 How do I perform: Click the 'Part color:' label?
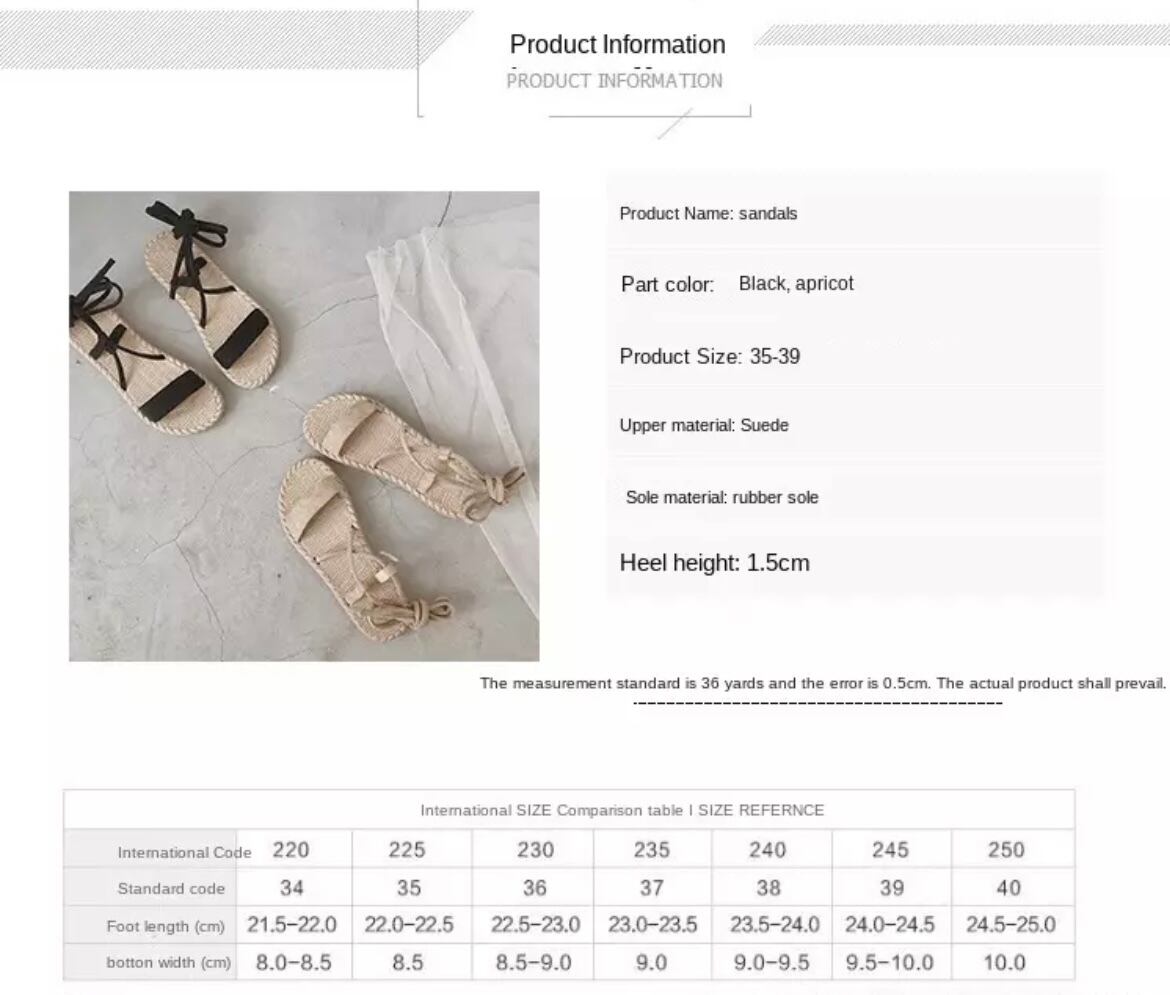click(667, 284)
